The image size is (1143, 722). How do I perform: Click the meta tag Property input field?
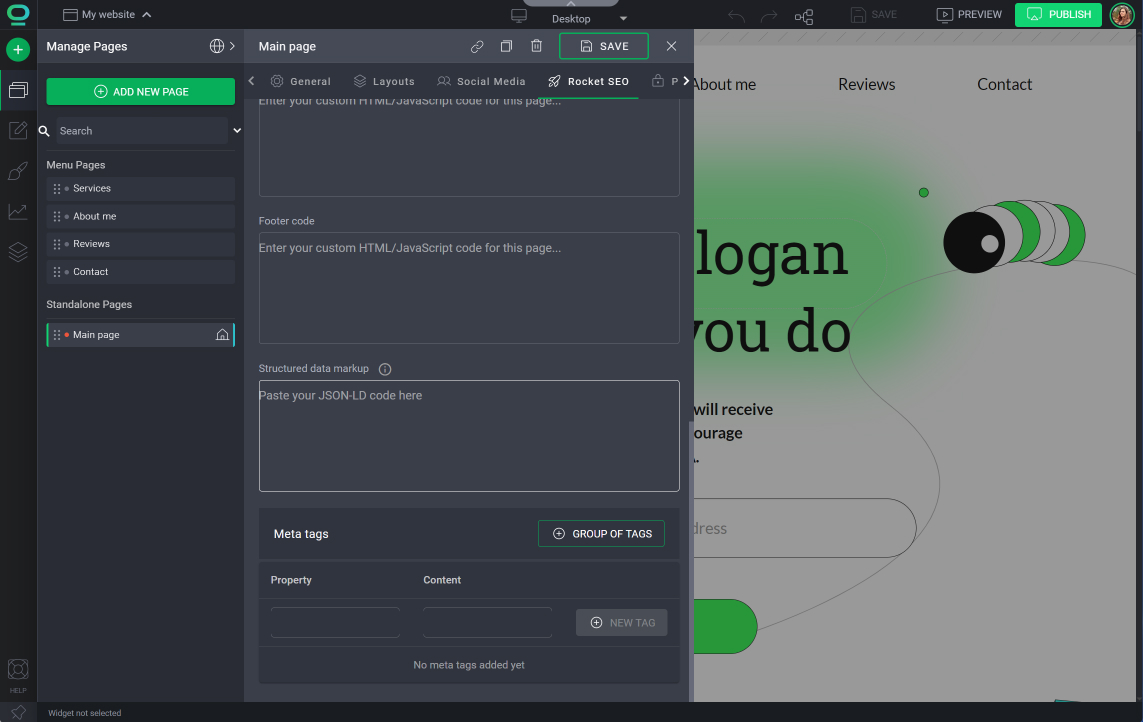pos(335,623)
